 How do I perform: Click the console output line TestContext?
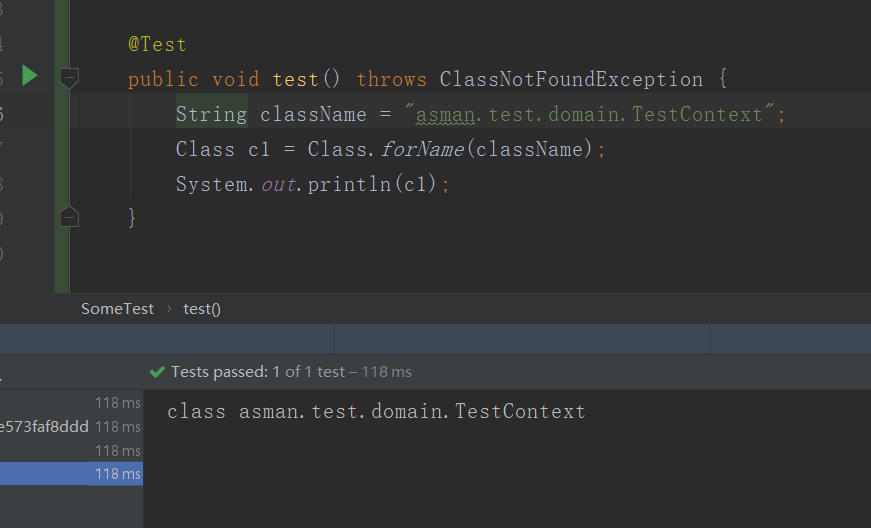(376, 411)
